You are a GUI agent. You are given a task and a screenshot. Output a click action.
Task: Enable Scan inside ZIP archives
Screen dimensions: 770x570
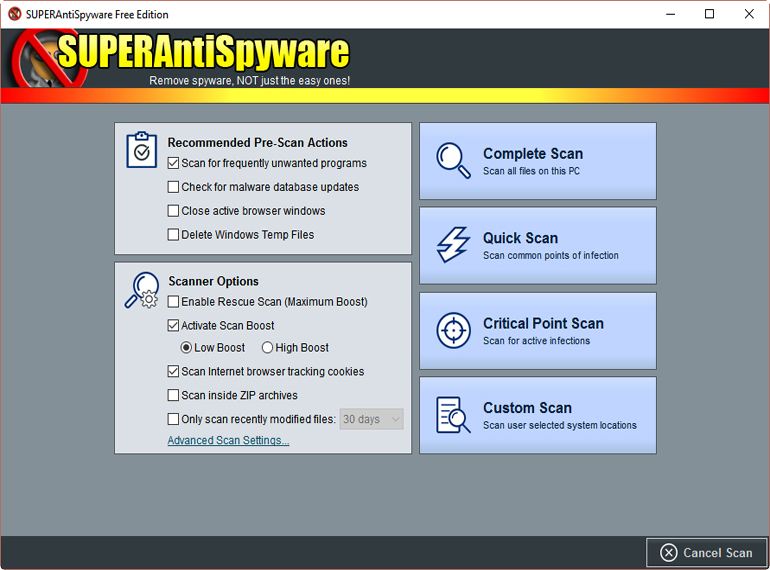tap(173, 395)
